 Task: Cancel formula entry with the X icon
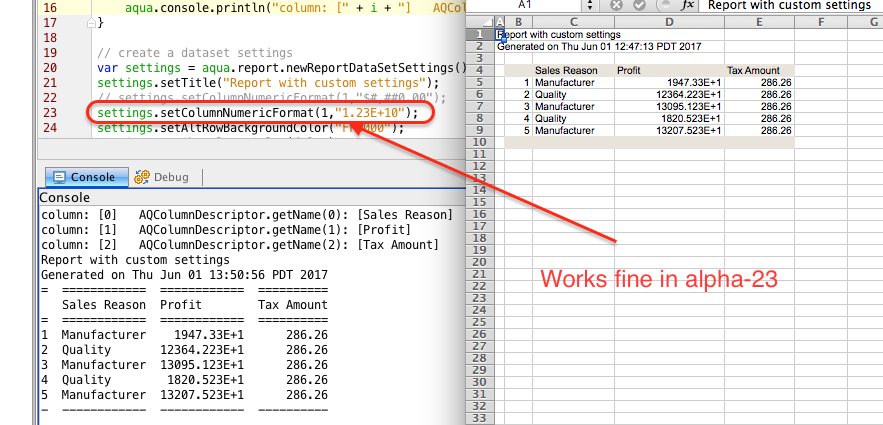(x=617, y=5)
